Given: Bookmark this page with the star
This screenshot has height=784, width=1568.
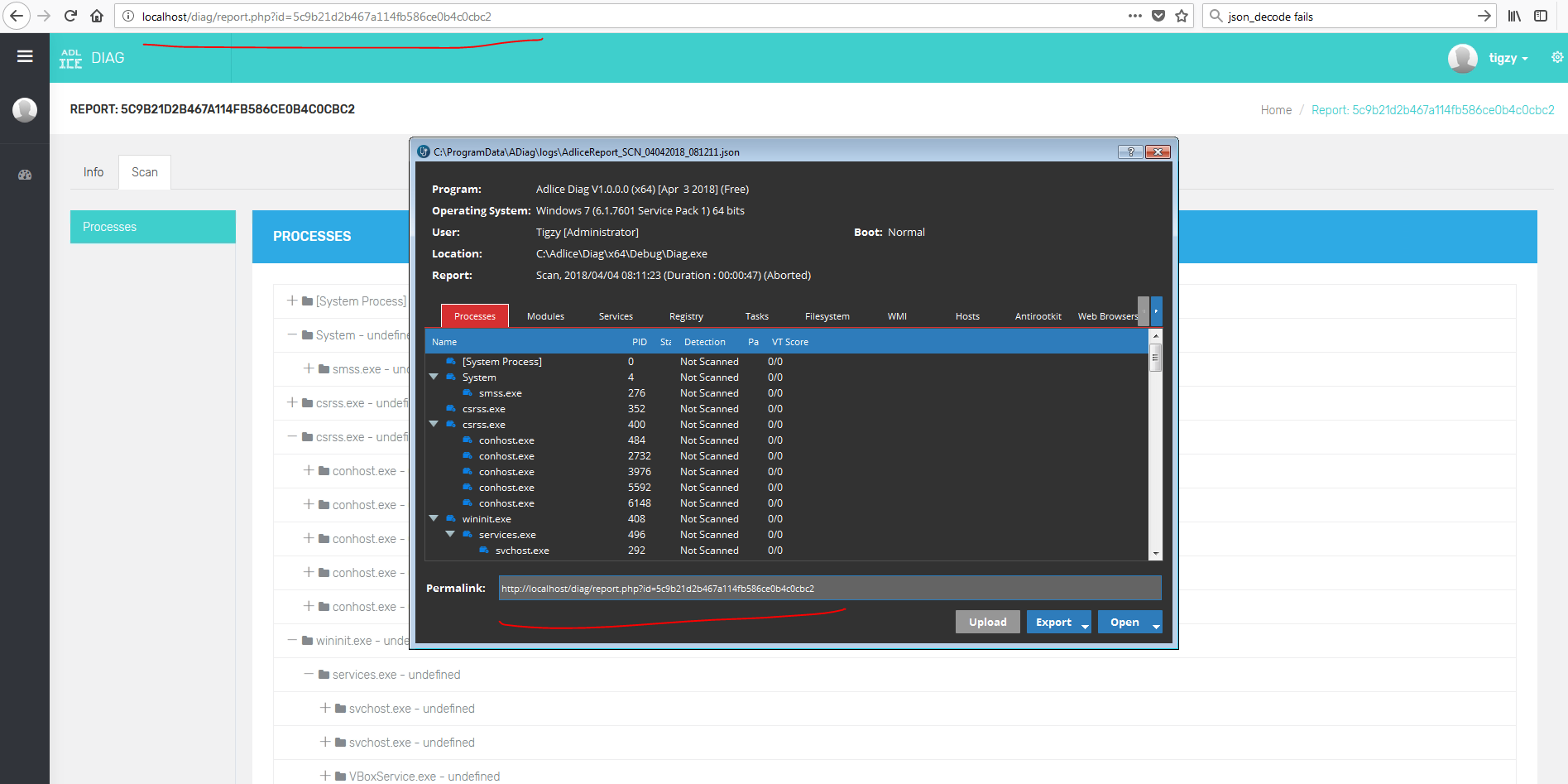Looking at the screenshot, I should 1182,16.
